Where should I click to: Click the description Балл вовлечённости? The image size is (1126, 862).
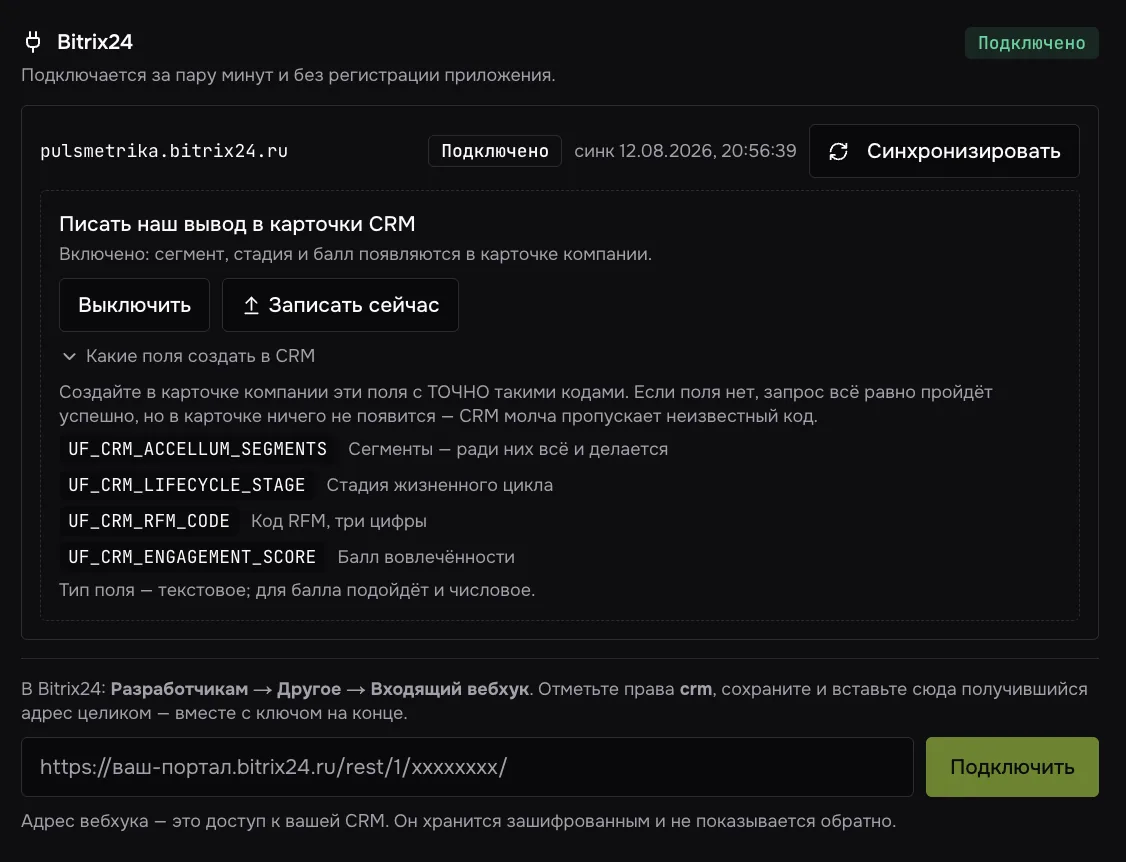click(x=426, y=557)
